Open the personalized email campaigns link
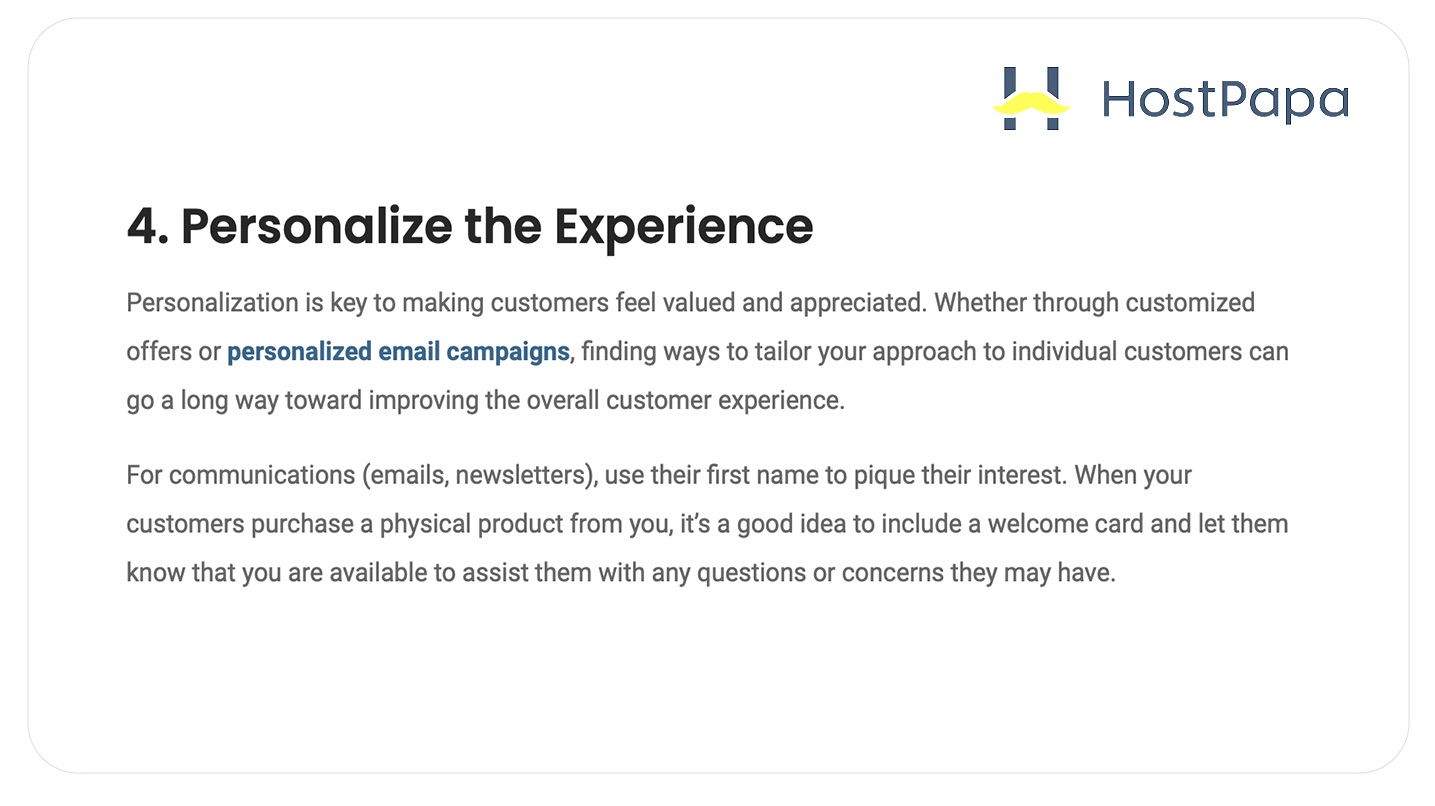This screenshot has height=806, width=1435. [x=398, y=352]
